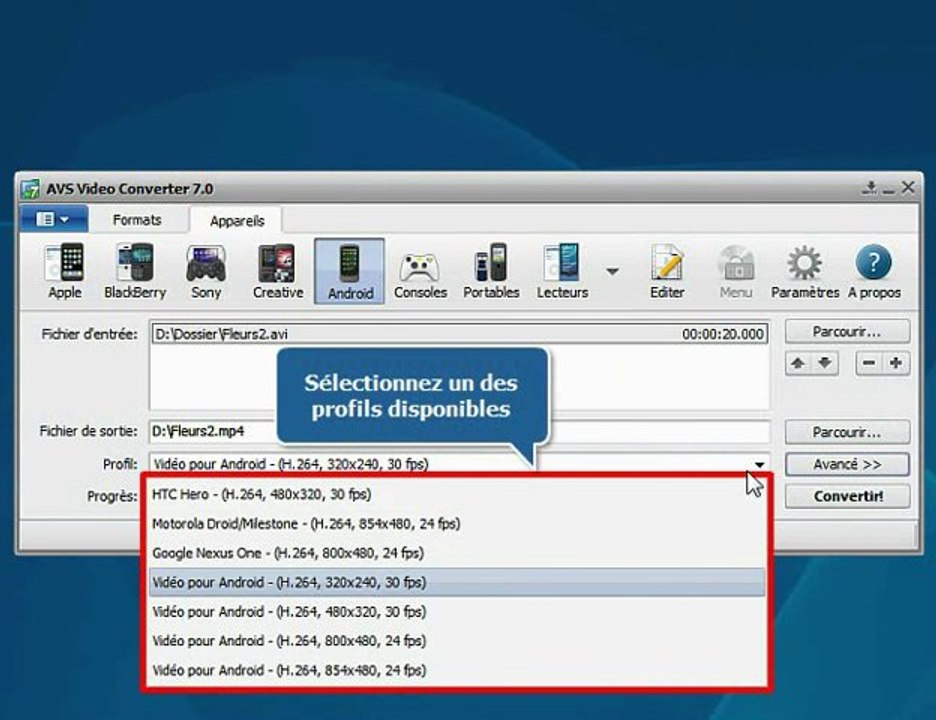This screenshot has height=720, width=936.
Task: Select Vidéo pour Android 320x240 list entry
Action: coord(457,582)
